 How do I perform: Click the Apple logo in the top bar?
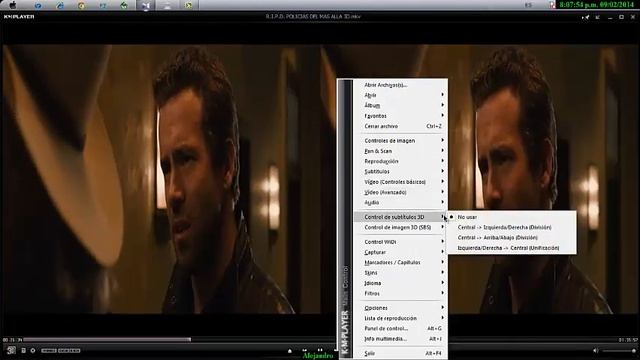[x=13, y=5]
